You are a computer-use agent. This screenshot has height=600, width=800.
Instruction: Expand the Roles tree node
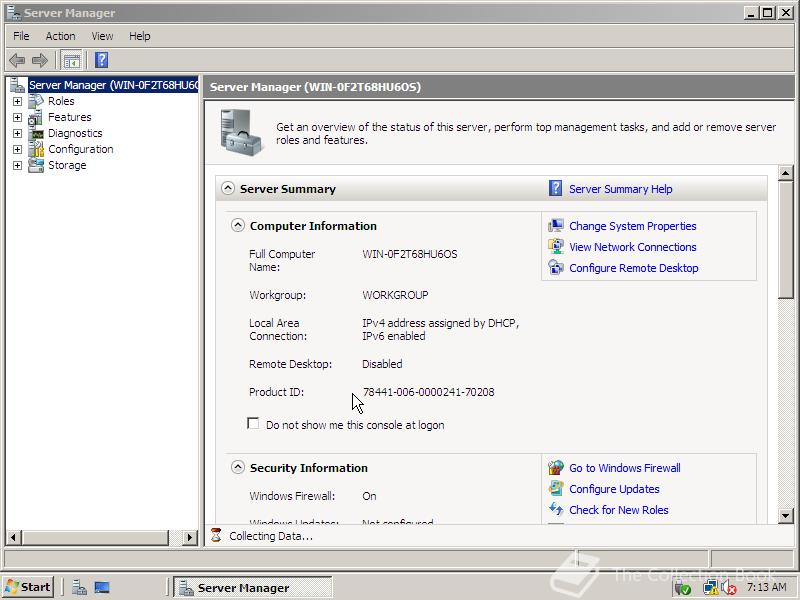[17, 102]
